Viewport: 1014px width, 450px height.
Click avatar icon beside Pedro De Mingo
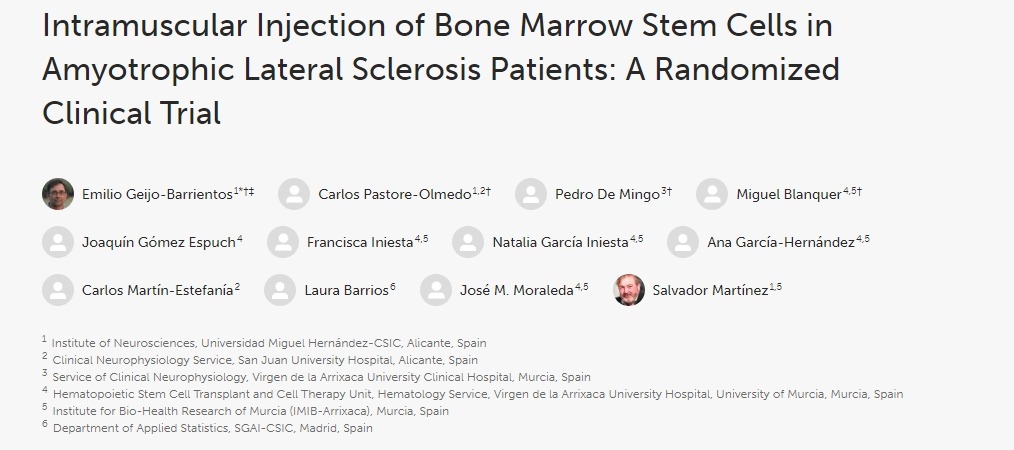pos(531,194)
